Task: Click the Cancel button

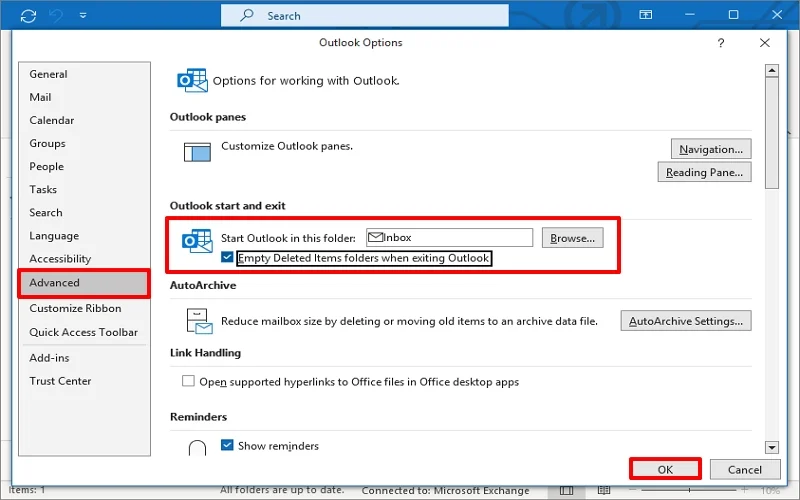Action: [745, 470]
